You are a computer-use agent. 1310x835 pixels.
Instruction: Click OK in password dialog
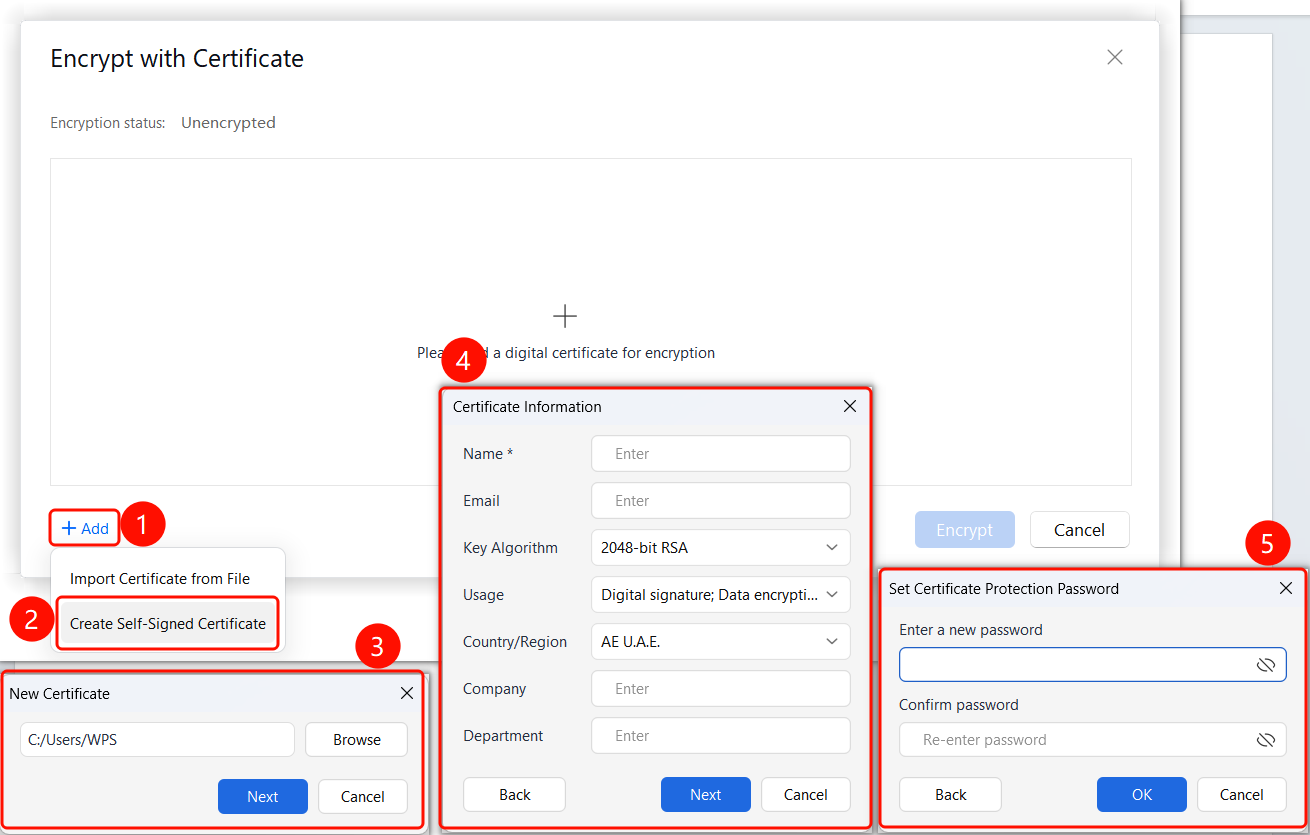pyautogui.click(x=1142, y=794)
